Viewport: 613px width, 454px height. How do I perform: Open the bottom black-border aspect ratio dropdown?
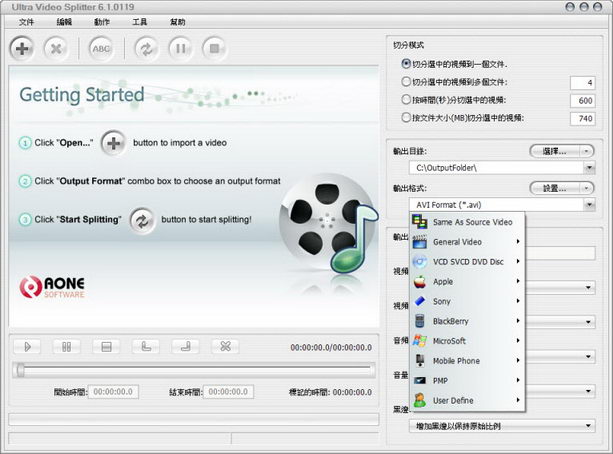(587, 426)
